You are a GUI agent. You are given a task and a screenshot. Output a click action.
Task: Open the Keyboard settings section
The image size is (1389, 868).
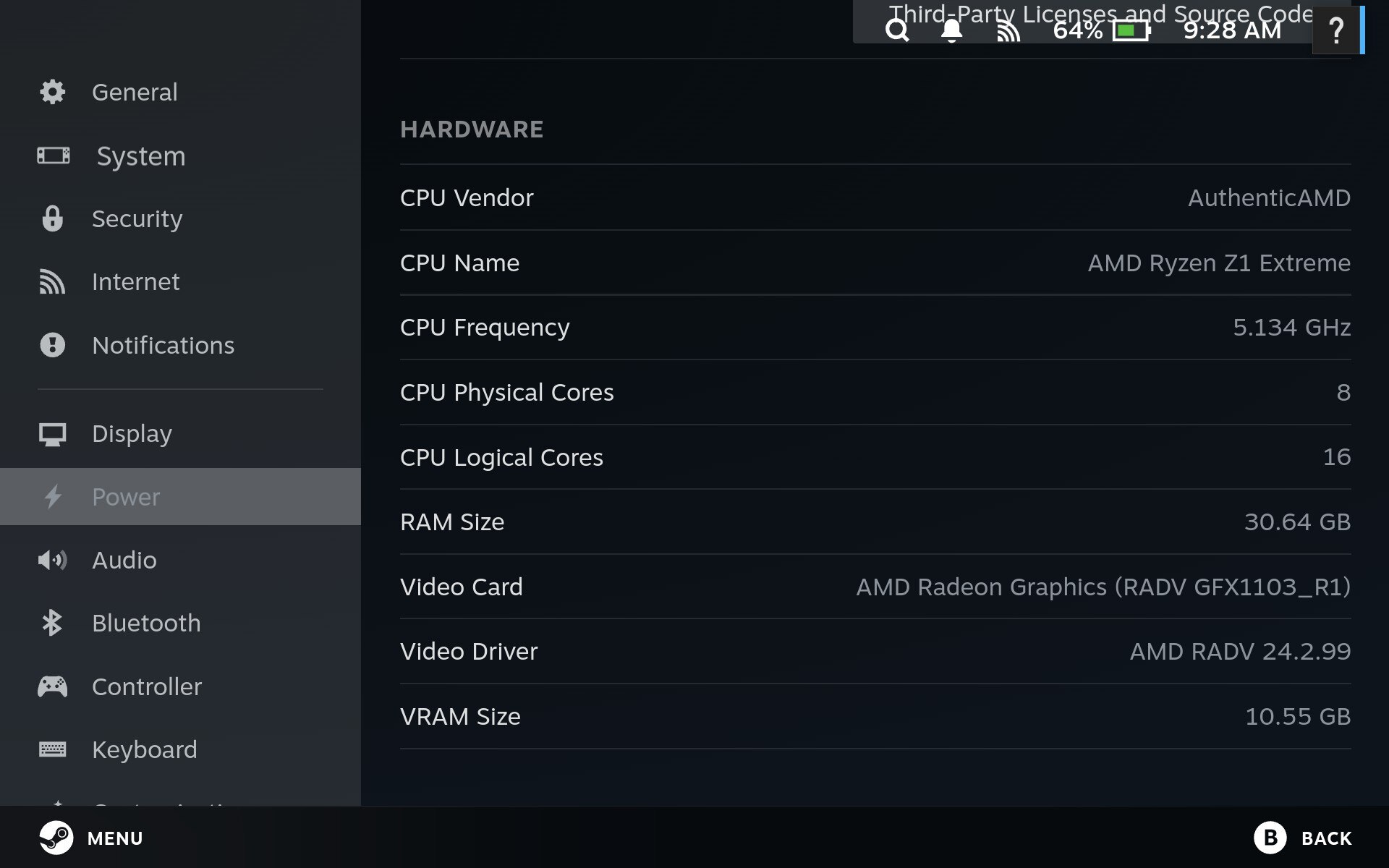tap(144, 749)
